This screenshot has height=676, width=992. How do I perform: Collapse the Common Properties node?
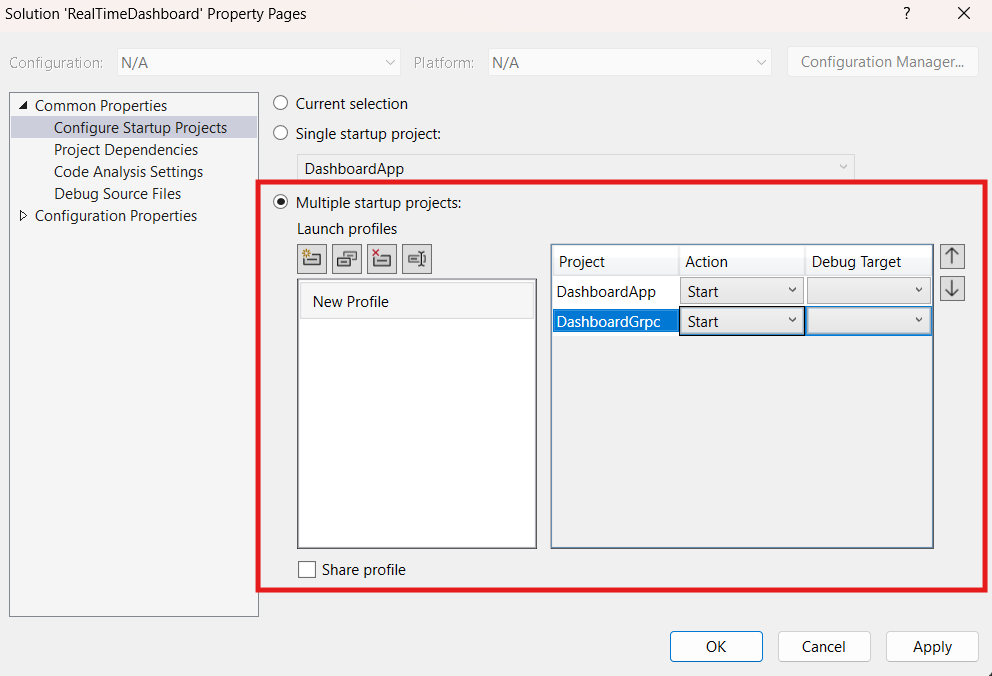pos(23,105)
